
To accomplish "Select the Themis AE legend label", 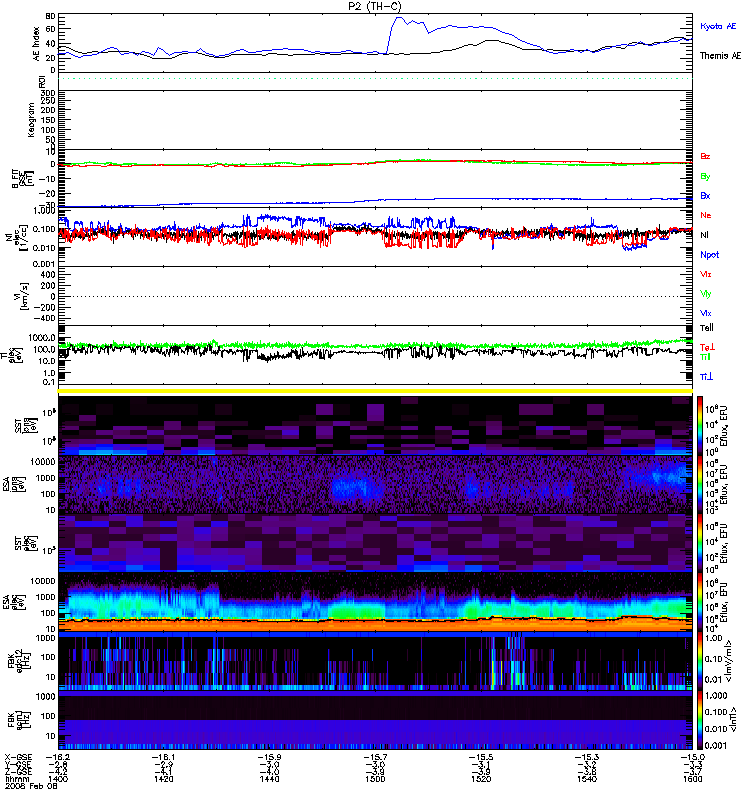I will [720, 56].
